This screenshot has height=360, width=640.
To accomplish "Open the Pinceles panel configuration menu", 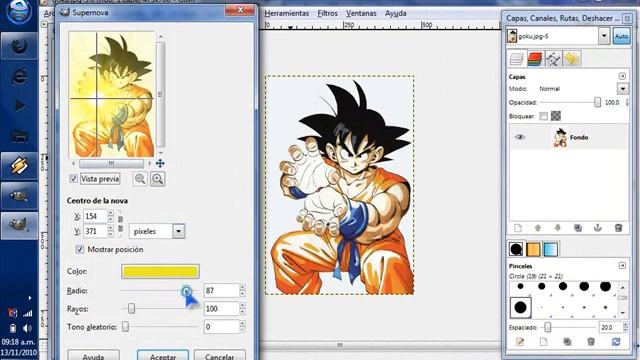I will click(x=622, y=266).
